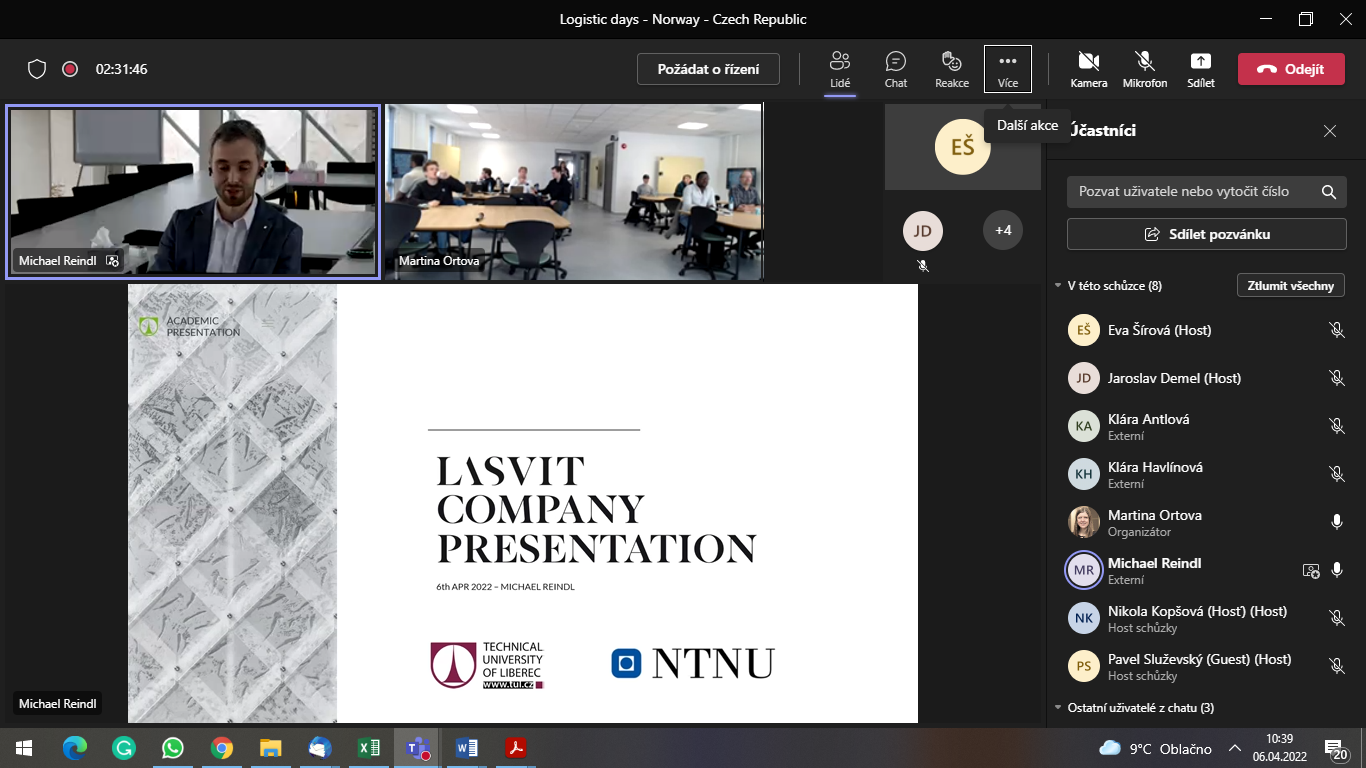Open Google Chrome from taskbar
This screenshot has height=768, width=1366.
coord(222,748)
